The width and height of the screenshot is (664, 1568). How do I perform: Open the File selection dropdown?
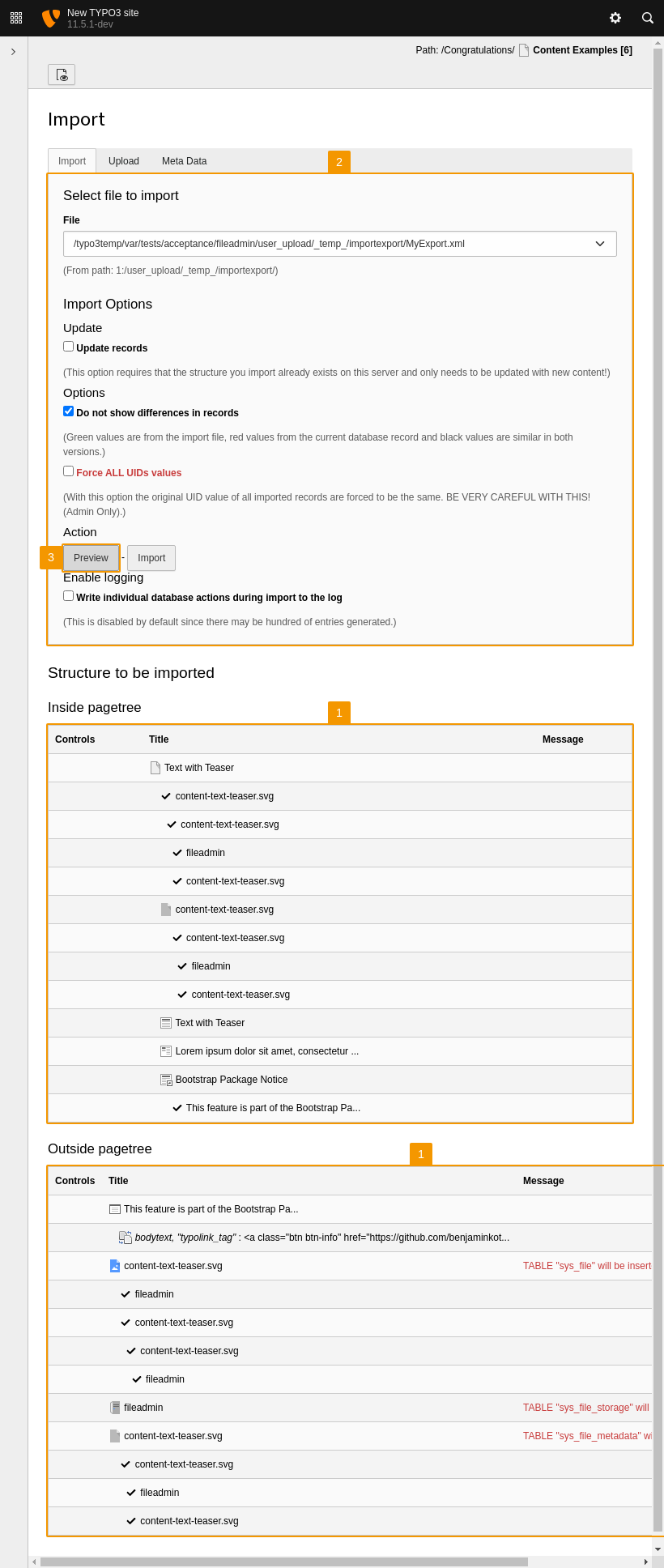(340, 244)
